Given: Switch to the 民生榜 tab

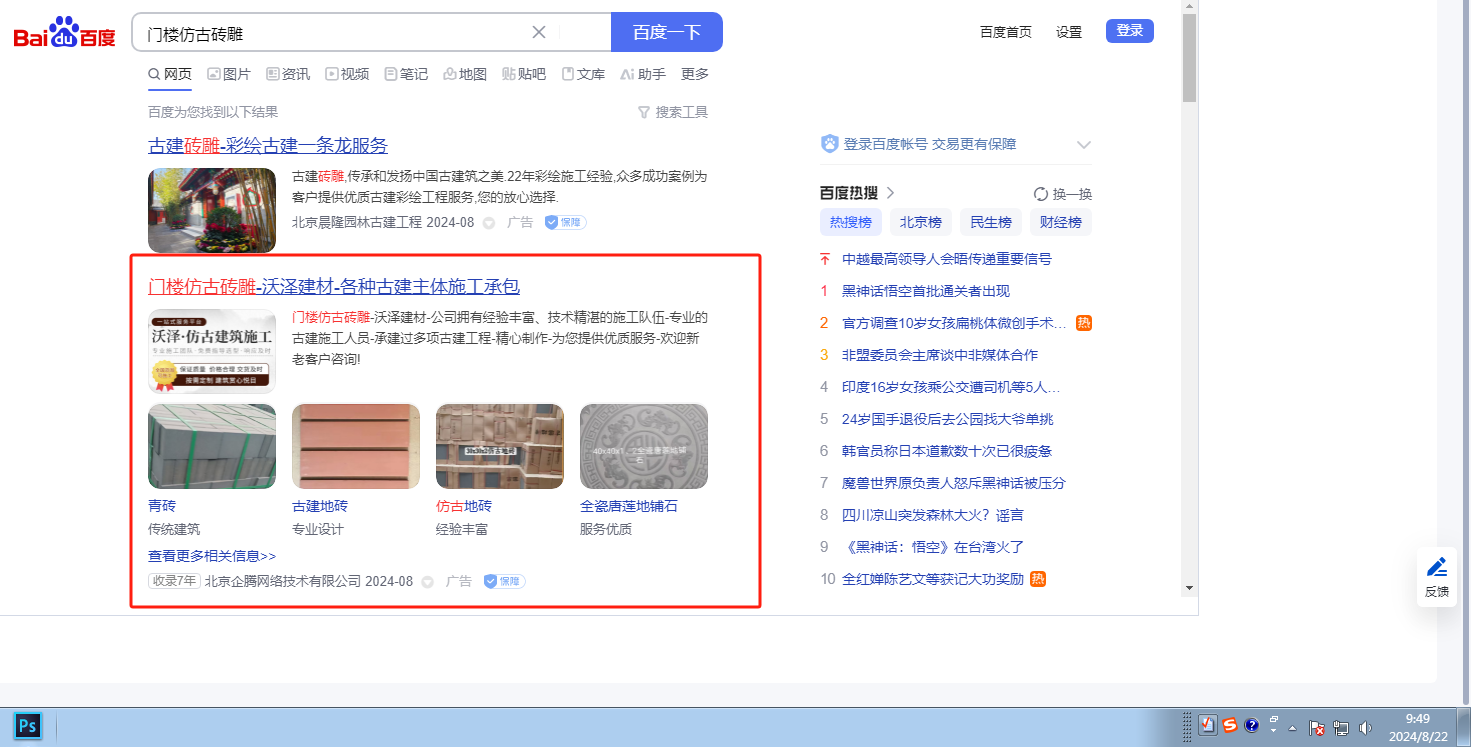Looking at the screenshot, I should pyautogui.click(x=991, y=222).
